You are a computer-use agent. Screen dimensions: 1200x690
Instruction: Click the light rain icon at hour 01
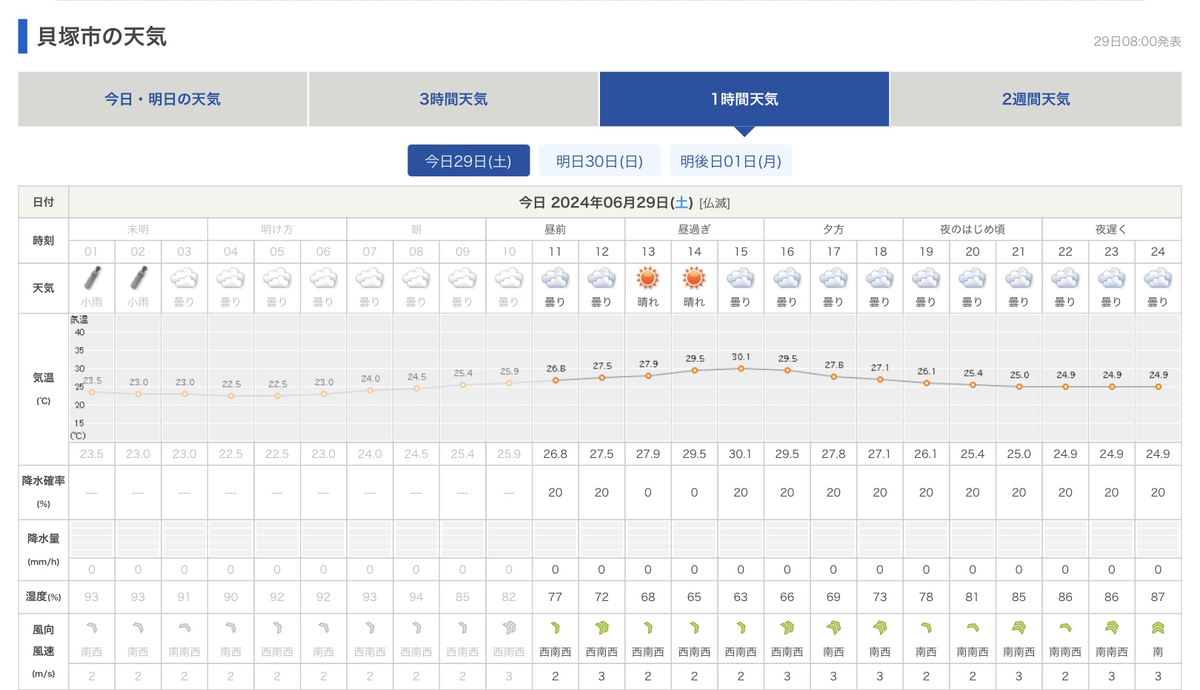coord(92,278)
